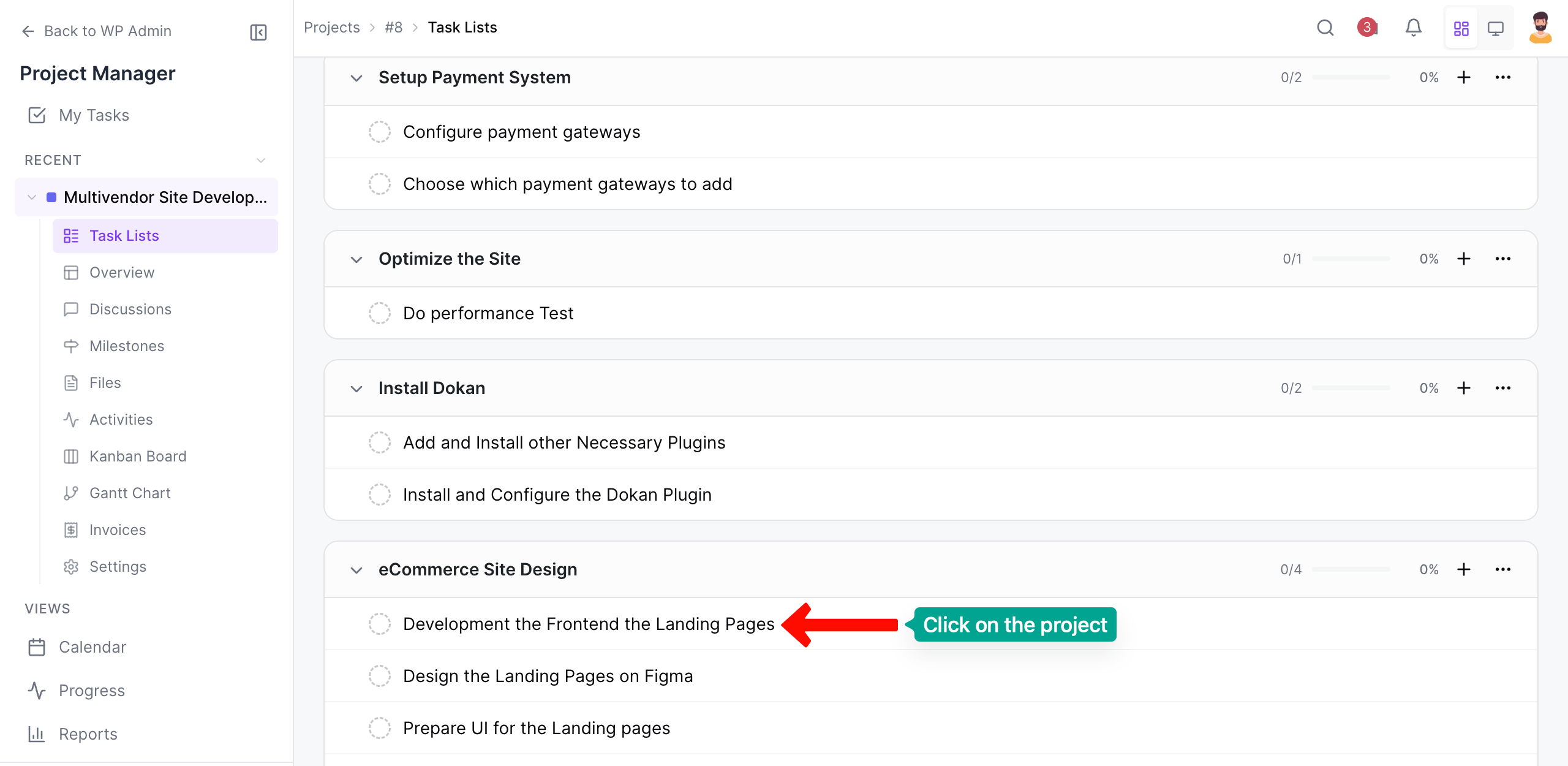
Task: Add task to Setup Payment System
Action: pos(1463,77)
